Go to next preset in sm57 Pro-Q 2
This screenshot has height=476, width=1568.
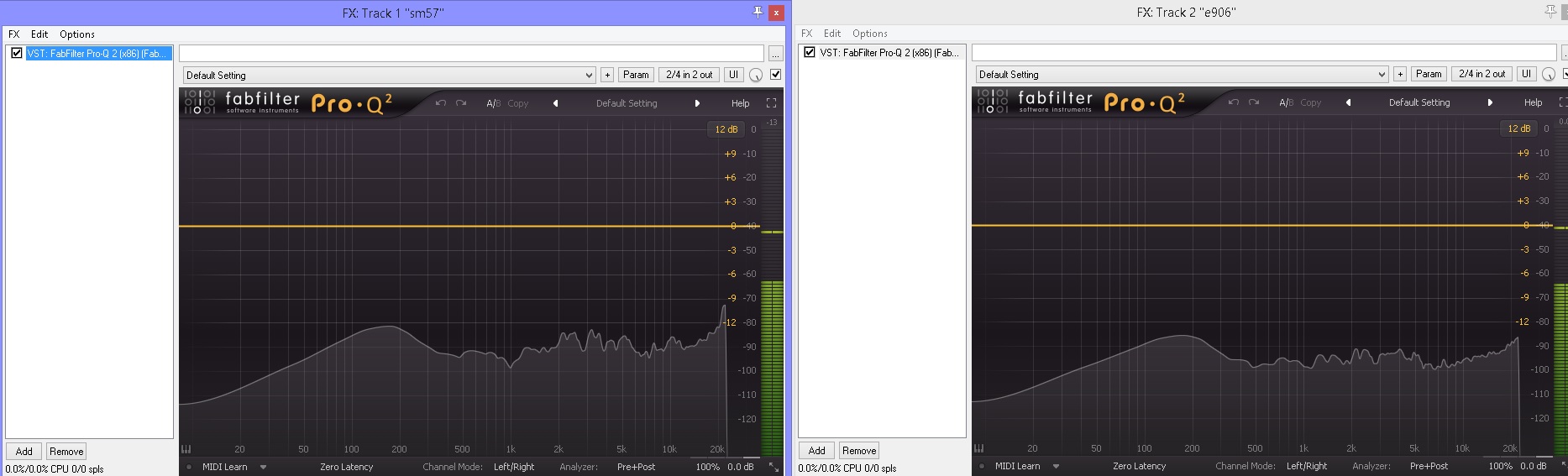point(697,103)
